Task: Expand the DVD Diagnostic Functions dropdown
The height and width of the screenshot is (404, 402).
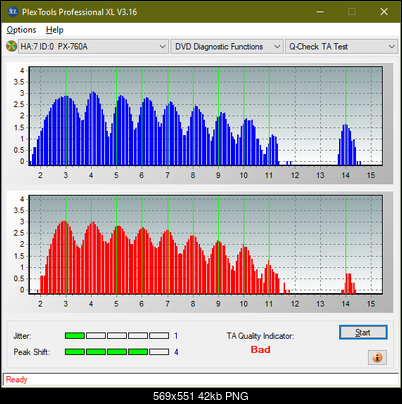Action: point(227,46)
